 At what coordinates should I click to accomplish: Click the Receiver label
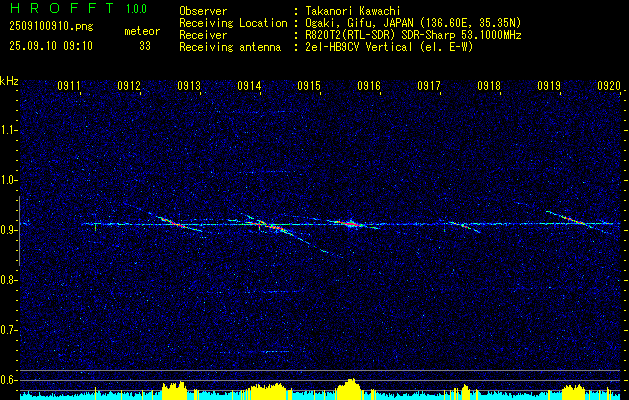click(203, 35)
